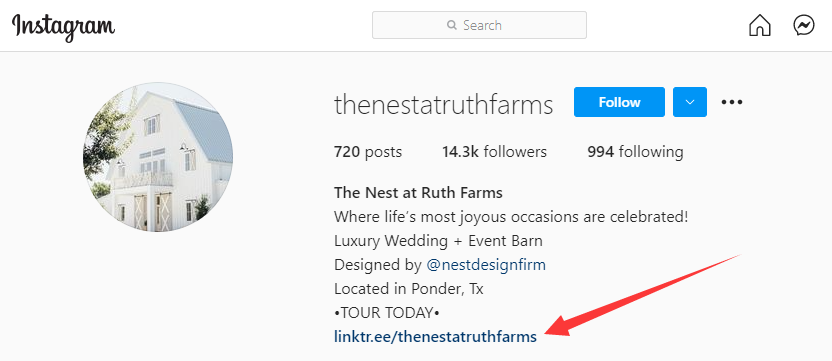Viewport: 832px width, 361px height.
Task: Click the Luxury Wedding + Event Barn line
Action: click(x=438, y=241)
